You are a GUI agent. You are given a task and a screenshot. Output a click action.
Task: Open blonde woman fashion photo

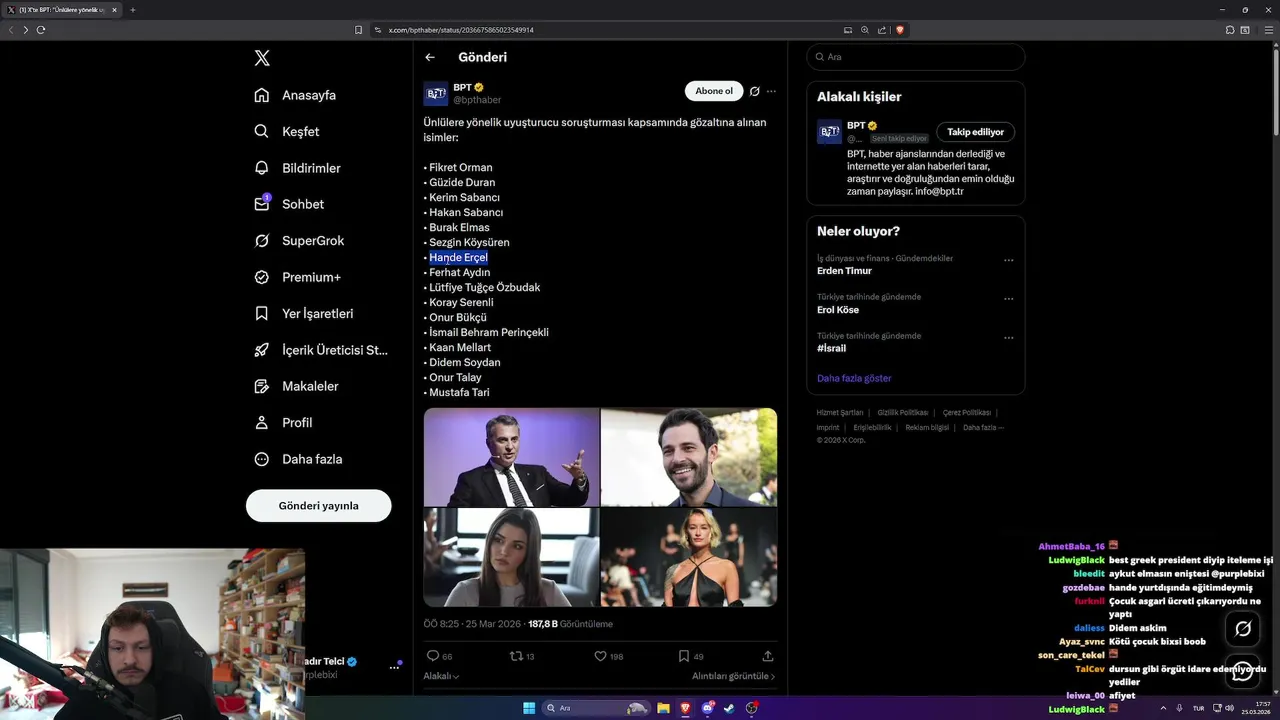coord(689,557)
